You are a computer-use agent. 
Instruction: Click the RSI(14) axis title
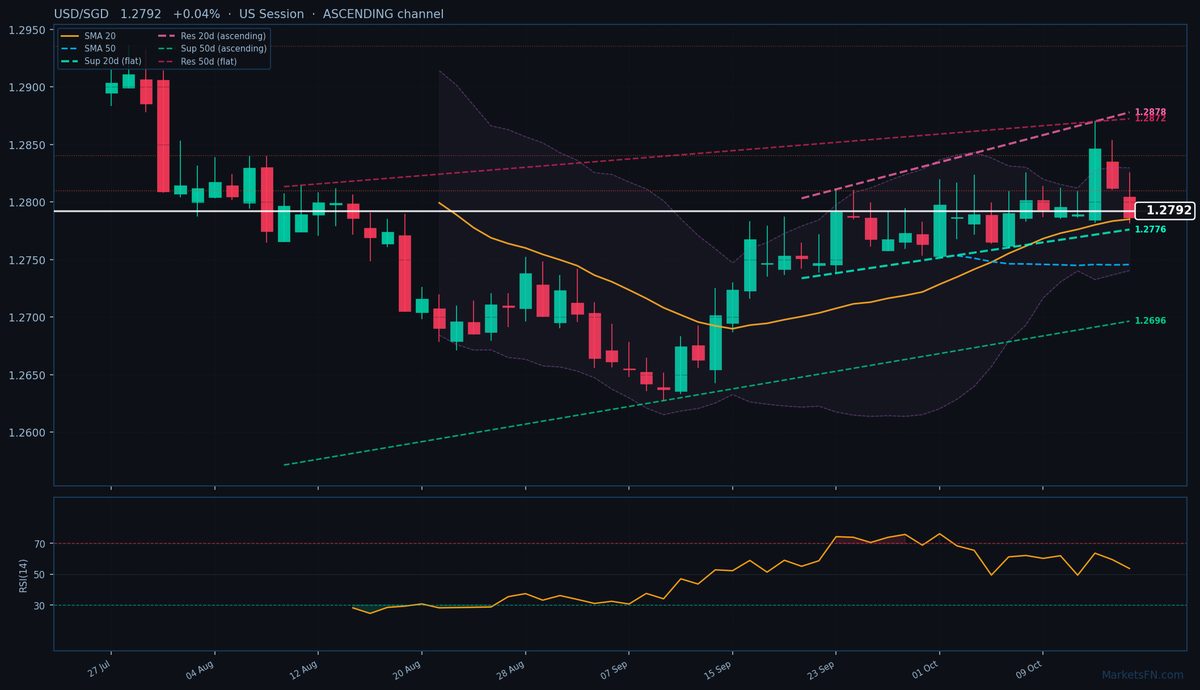(x=24, y=575)
